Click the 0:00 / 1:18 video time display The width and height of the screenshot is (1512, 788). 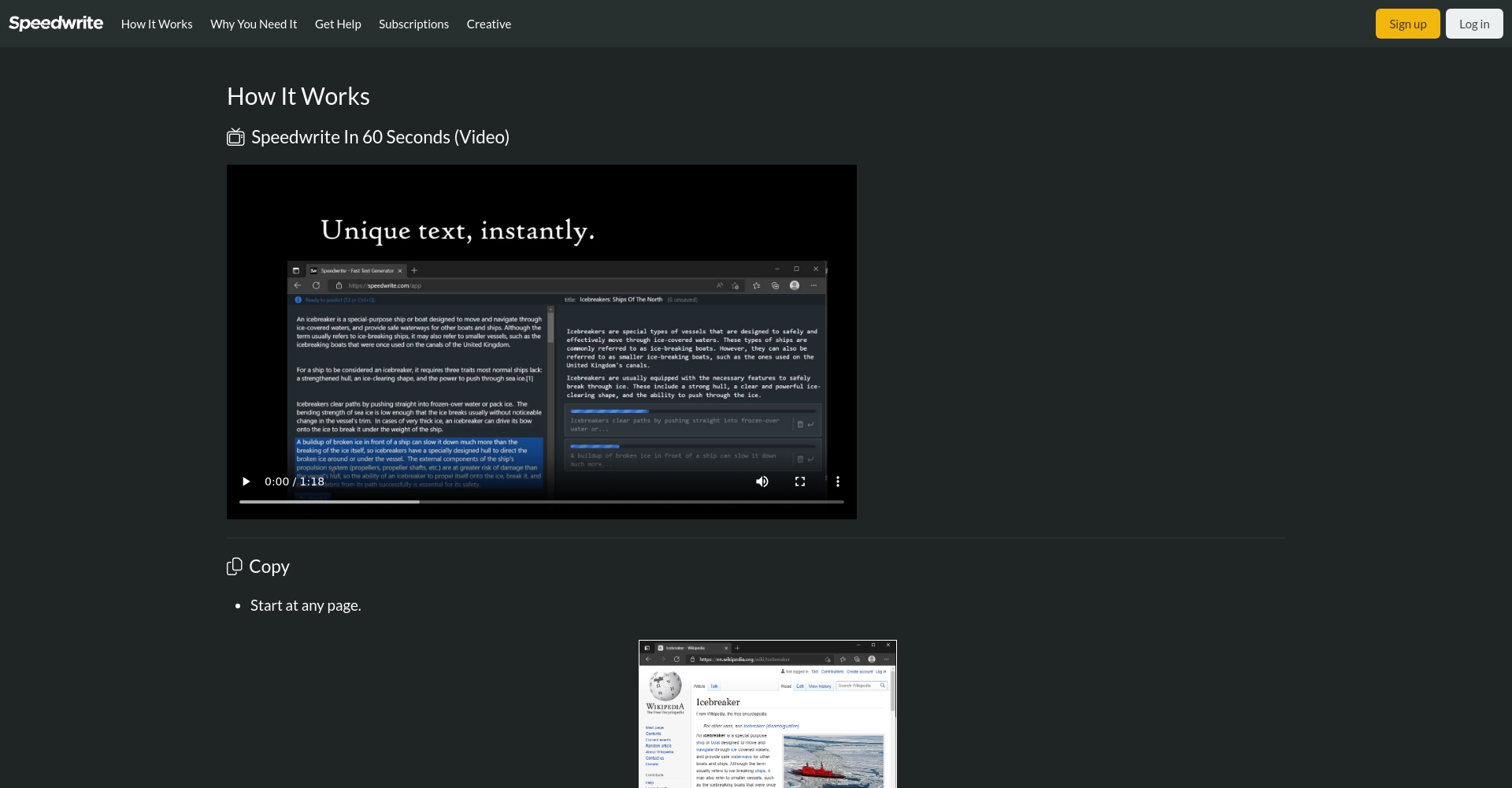(295, 481)
